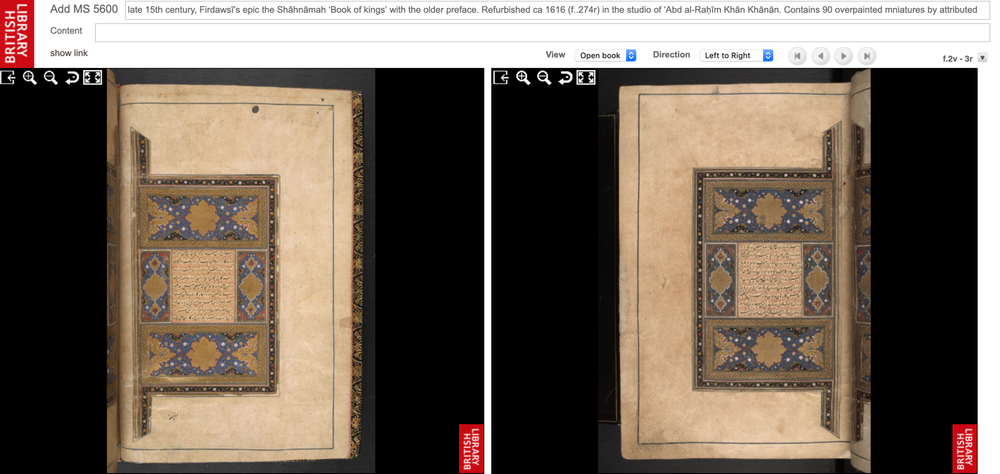Click the exit/back icon in right viewer
Screen dimensions: 1000x474
point(501,78)
